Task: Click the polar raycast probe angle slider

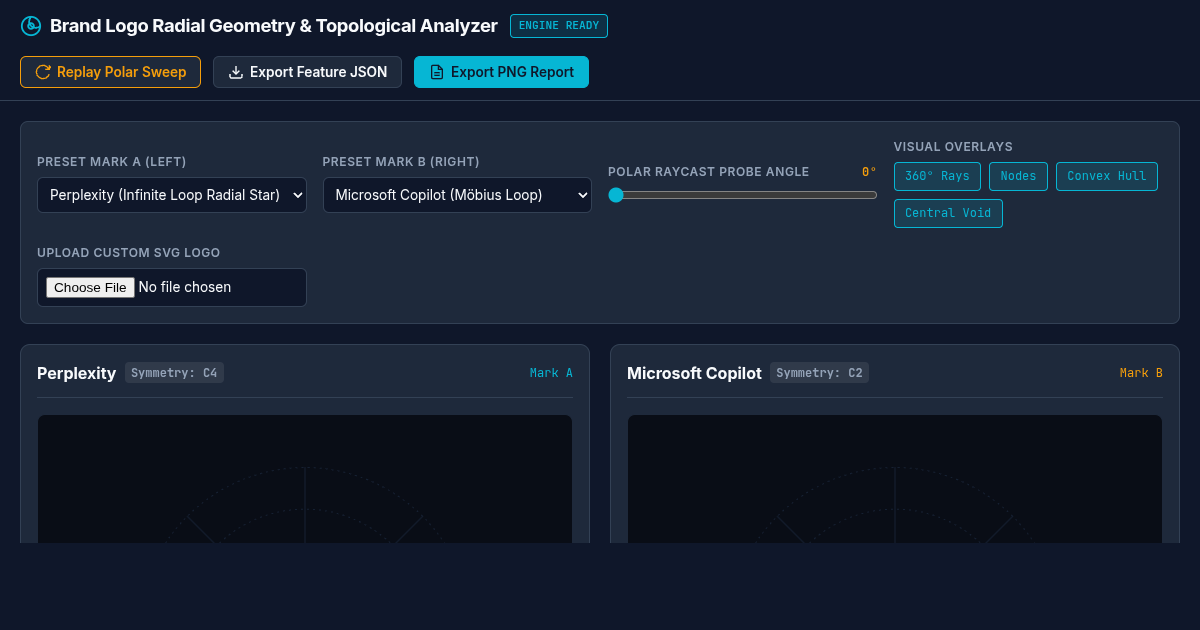Action: (742, 195)
